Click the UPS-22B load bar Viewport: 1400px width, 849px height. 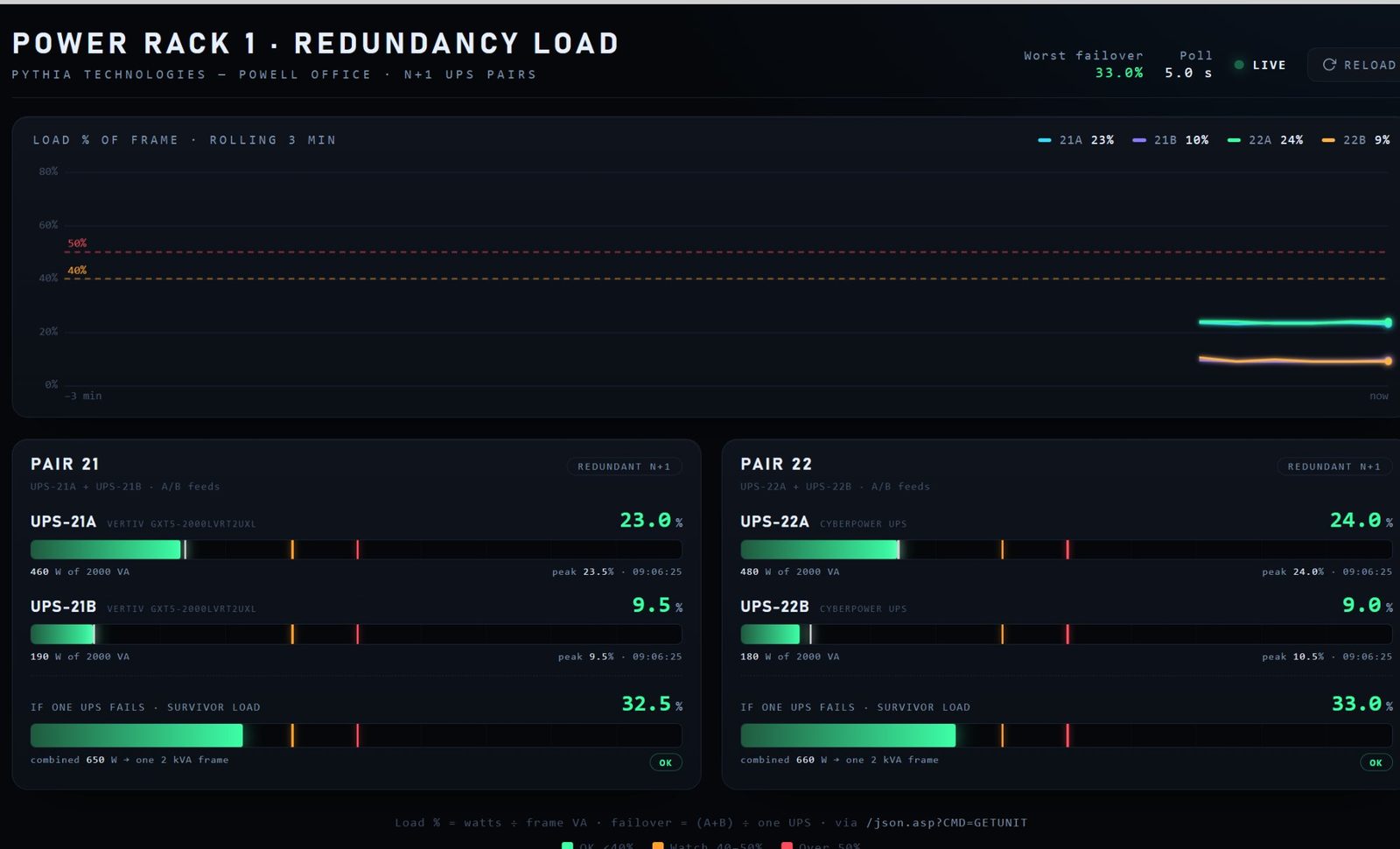point(1066,635)
